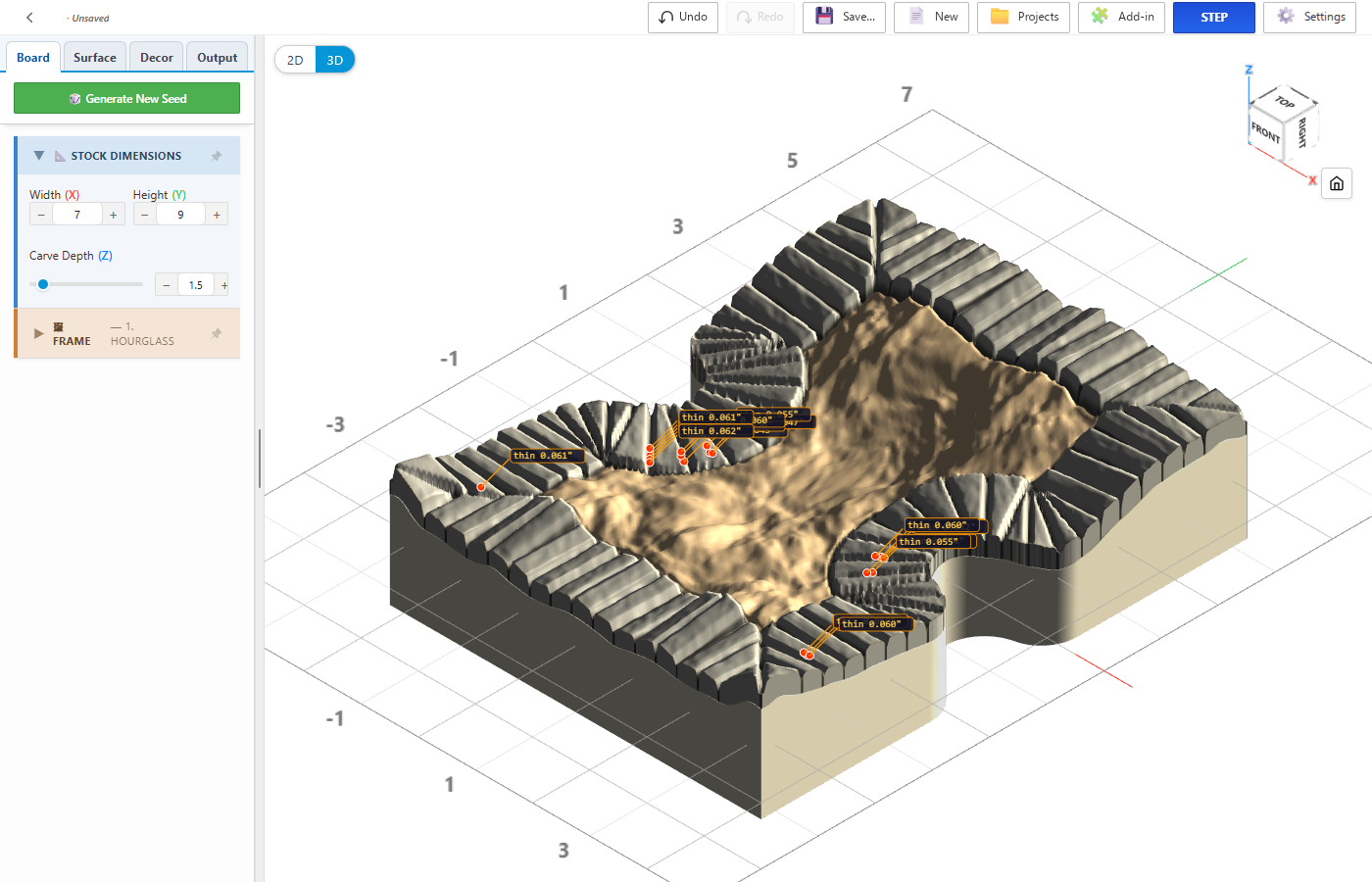Click the 'Unsaved' status text
Viewport: 1372px width, 882px height.
click(90, 18)
